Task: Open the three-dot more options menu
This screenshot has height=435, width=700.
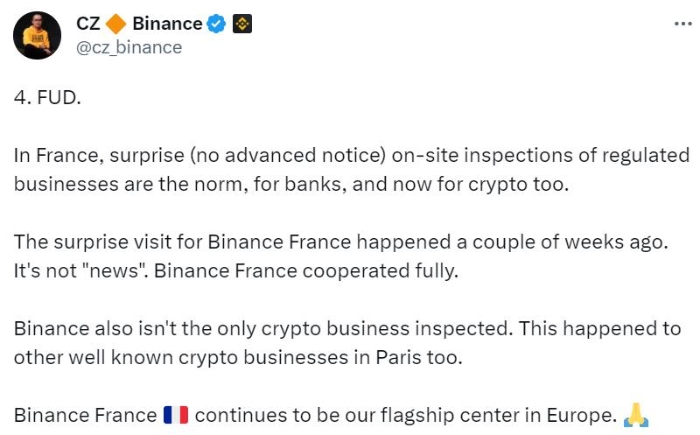Action: click(x=683, y=24)
